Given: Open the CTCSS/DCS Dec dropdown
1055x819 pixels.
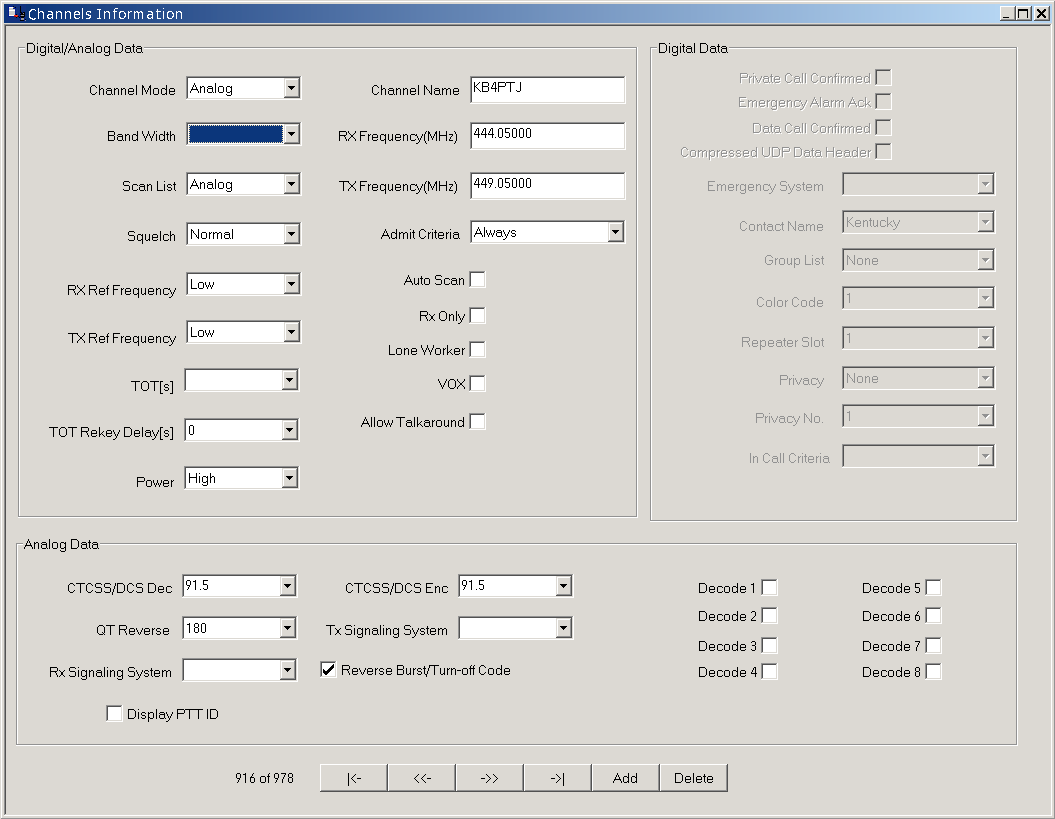Looking at the screenshot, I should [288, 585].
